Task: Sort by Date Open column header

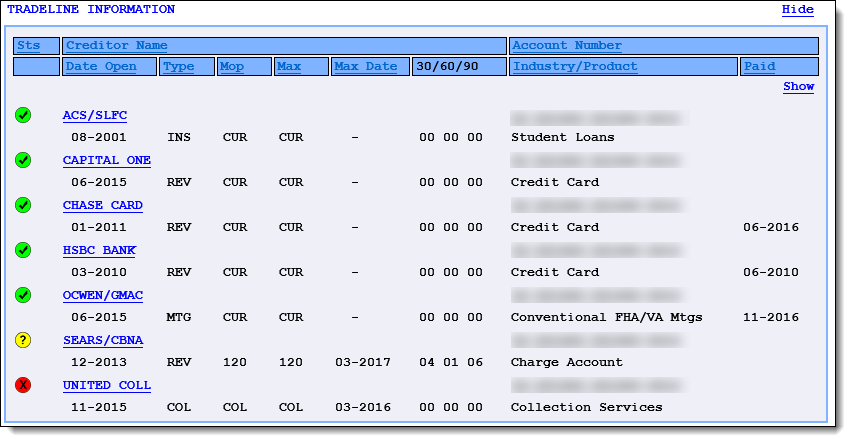Action: (x=101, y=66)
